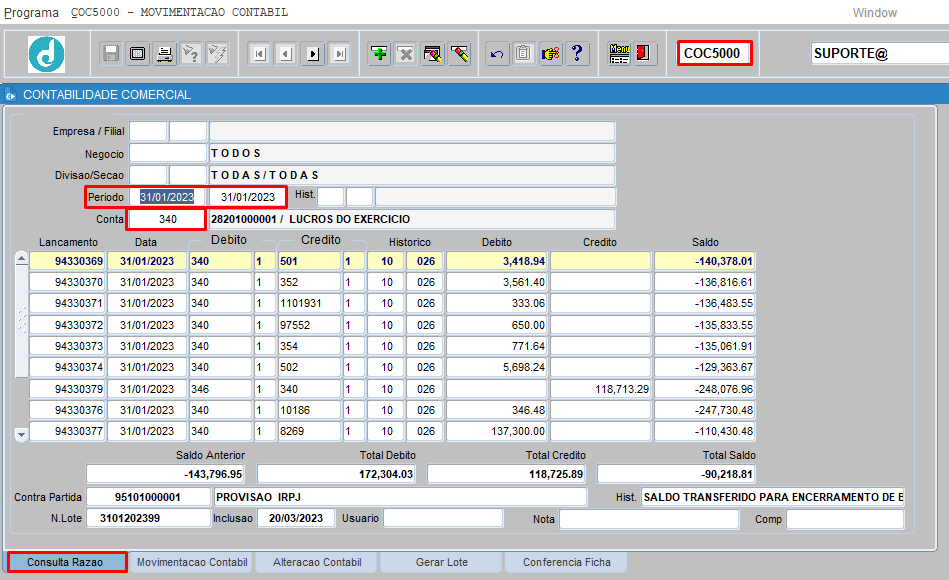
Task: Click the green plus insert record icon
Action: (x=379, y=54)
